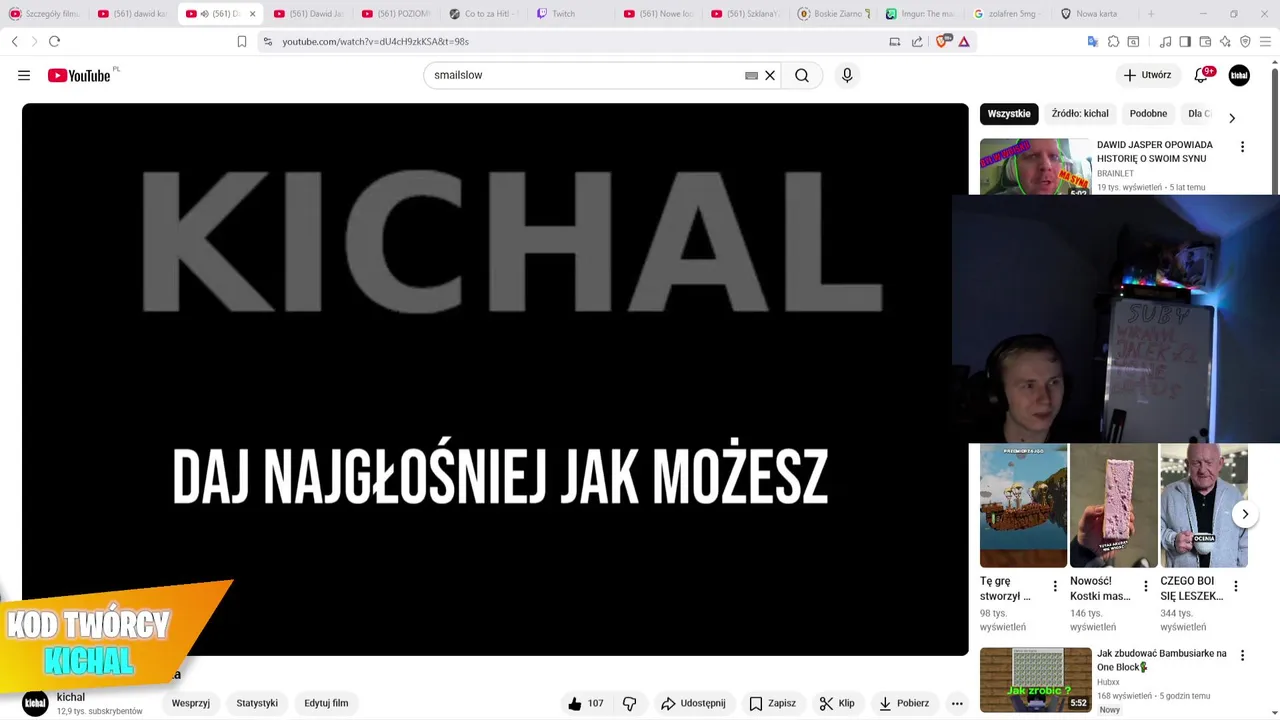The width and height of the screenshot is (1280, 720).
Task: Select Podobne filter chip
Action: pyautogui.click(x=1148, y=114)
